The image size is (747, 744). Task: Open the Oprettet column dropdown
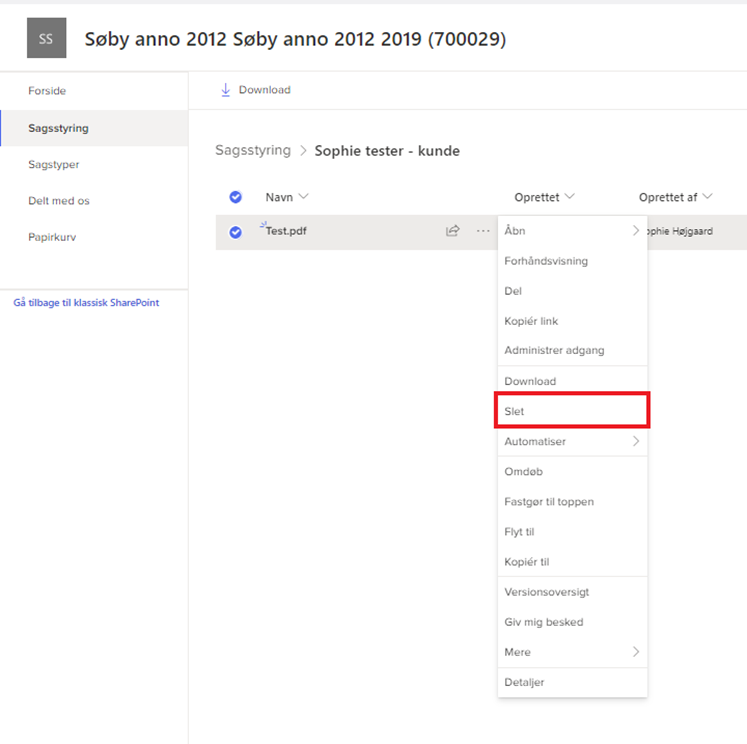[569, 197]
